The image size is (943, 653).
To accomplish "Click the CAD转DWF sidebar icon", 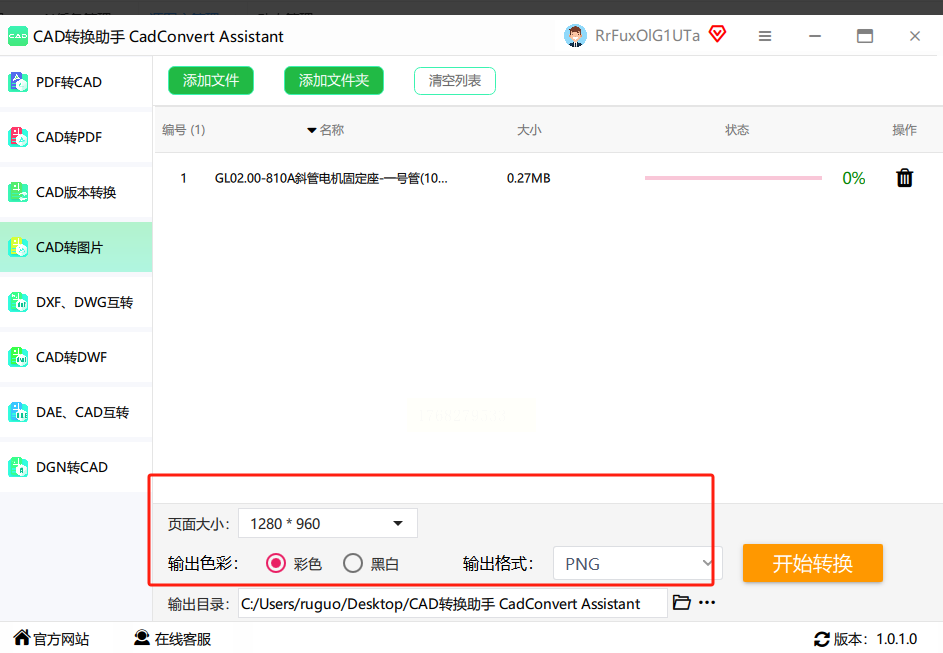I will pos(18,357).
